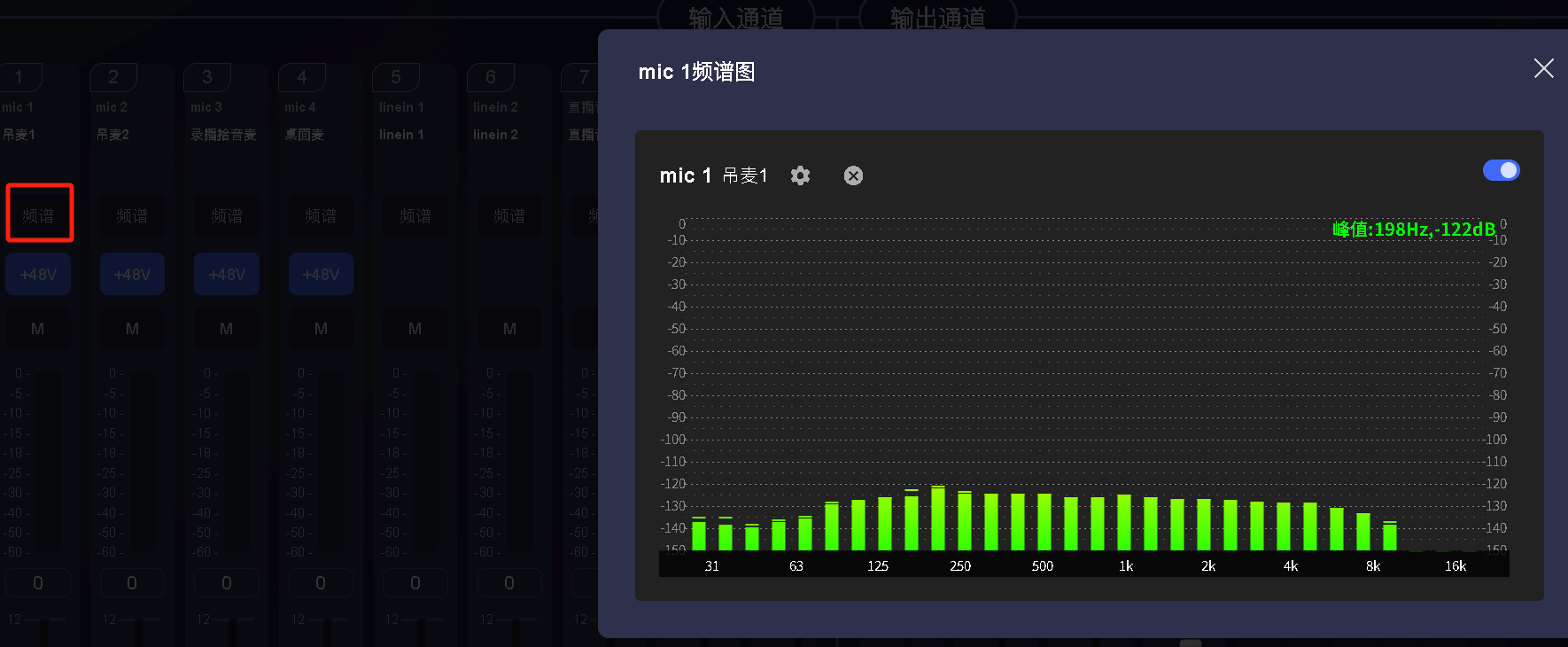Switch +48V phantom power on mic 4
1568x647 pixels.
tap(321, 275)
